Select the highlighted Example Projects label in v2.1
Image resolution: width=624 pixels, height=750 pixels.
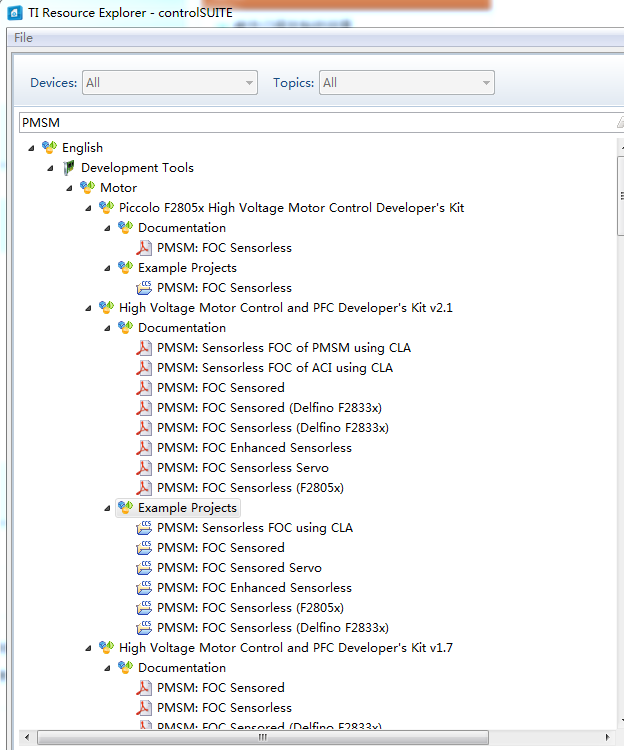click(x=187, y=508)
